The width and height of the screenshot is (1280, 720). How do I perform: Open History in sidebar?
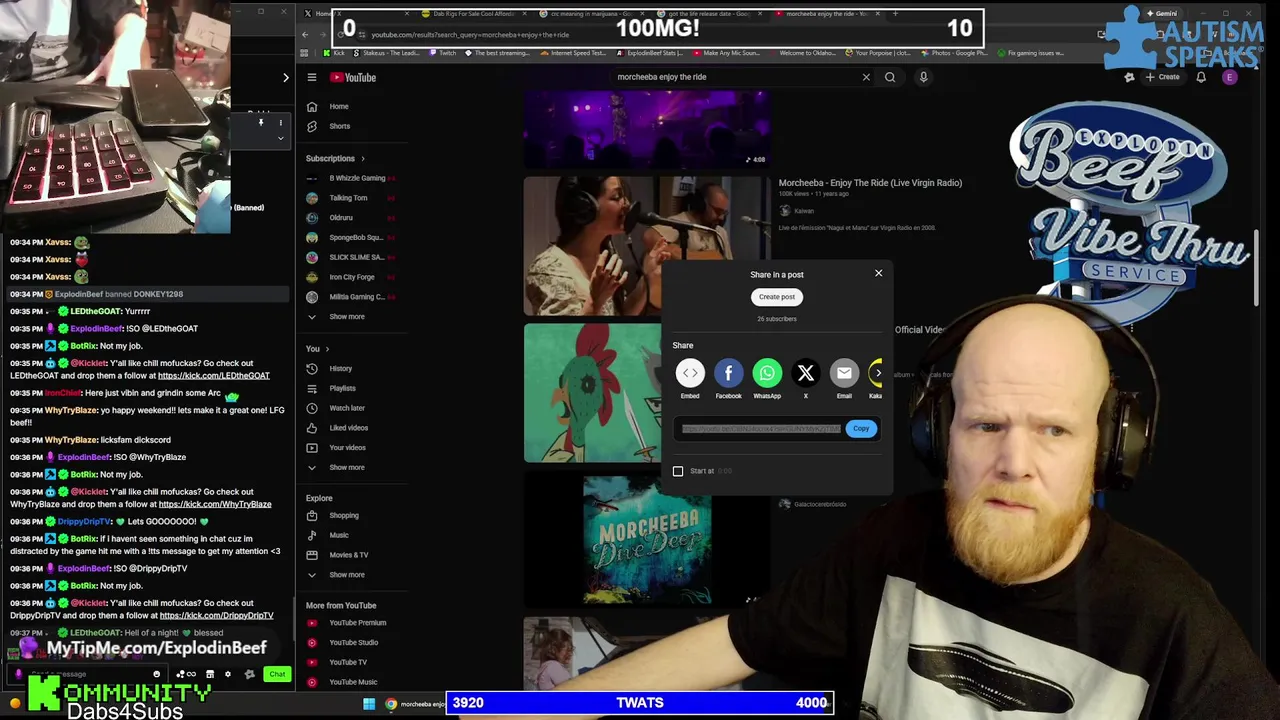click(x=340, y=368)
